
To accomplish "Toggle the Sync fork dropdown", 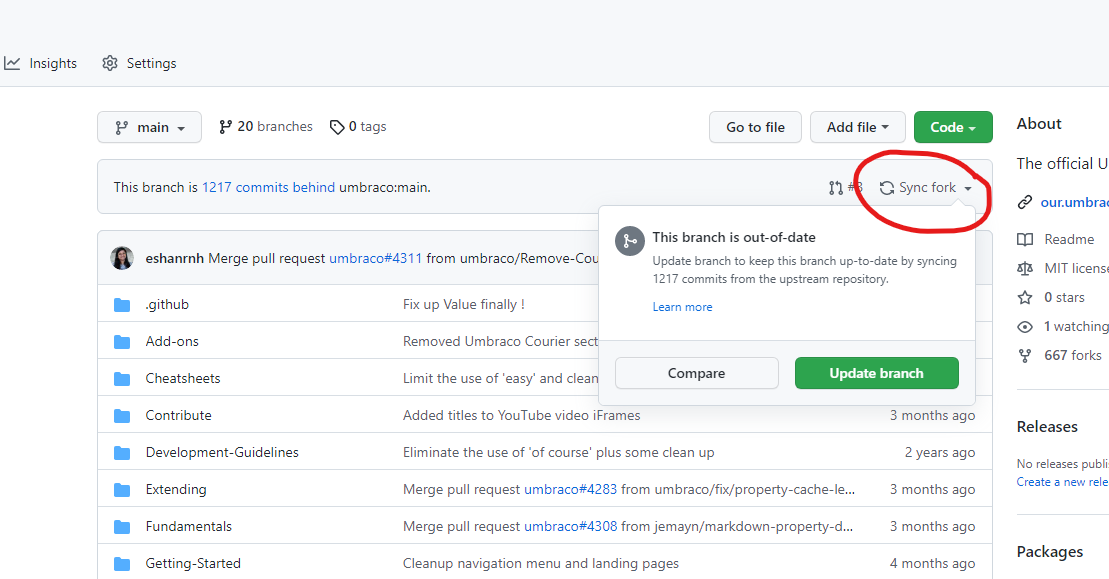I will coord(926,188).
